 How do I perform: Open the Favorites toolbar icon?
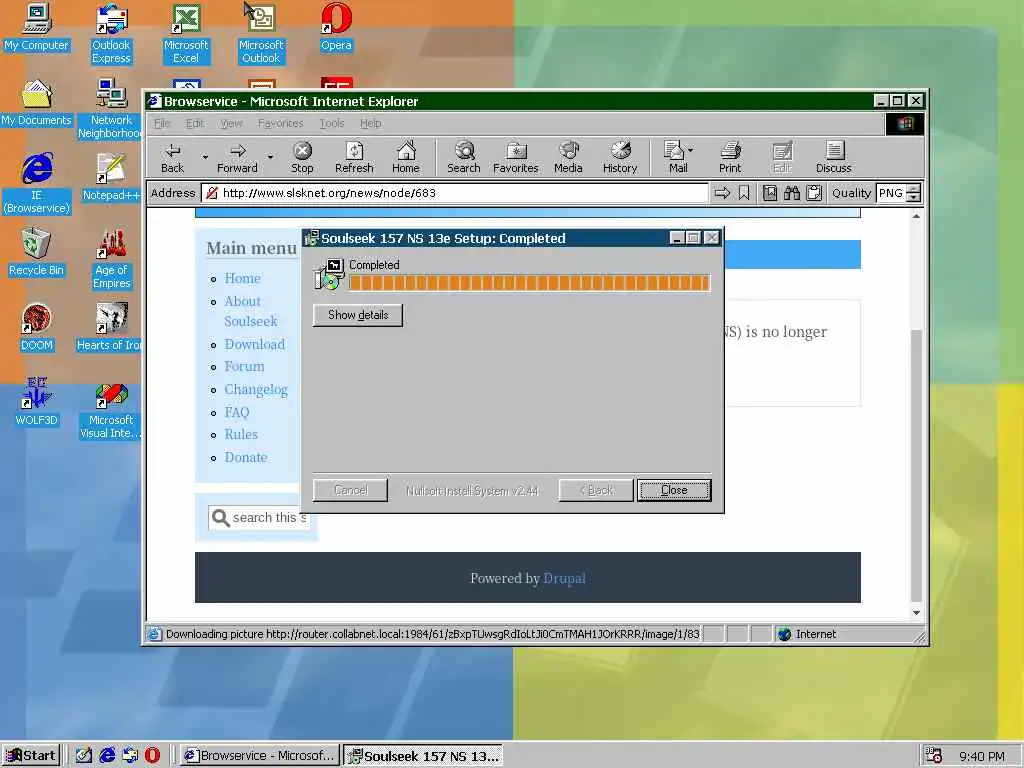(516, 158)
